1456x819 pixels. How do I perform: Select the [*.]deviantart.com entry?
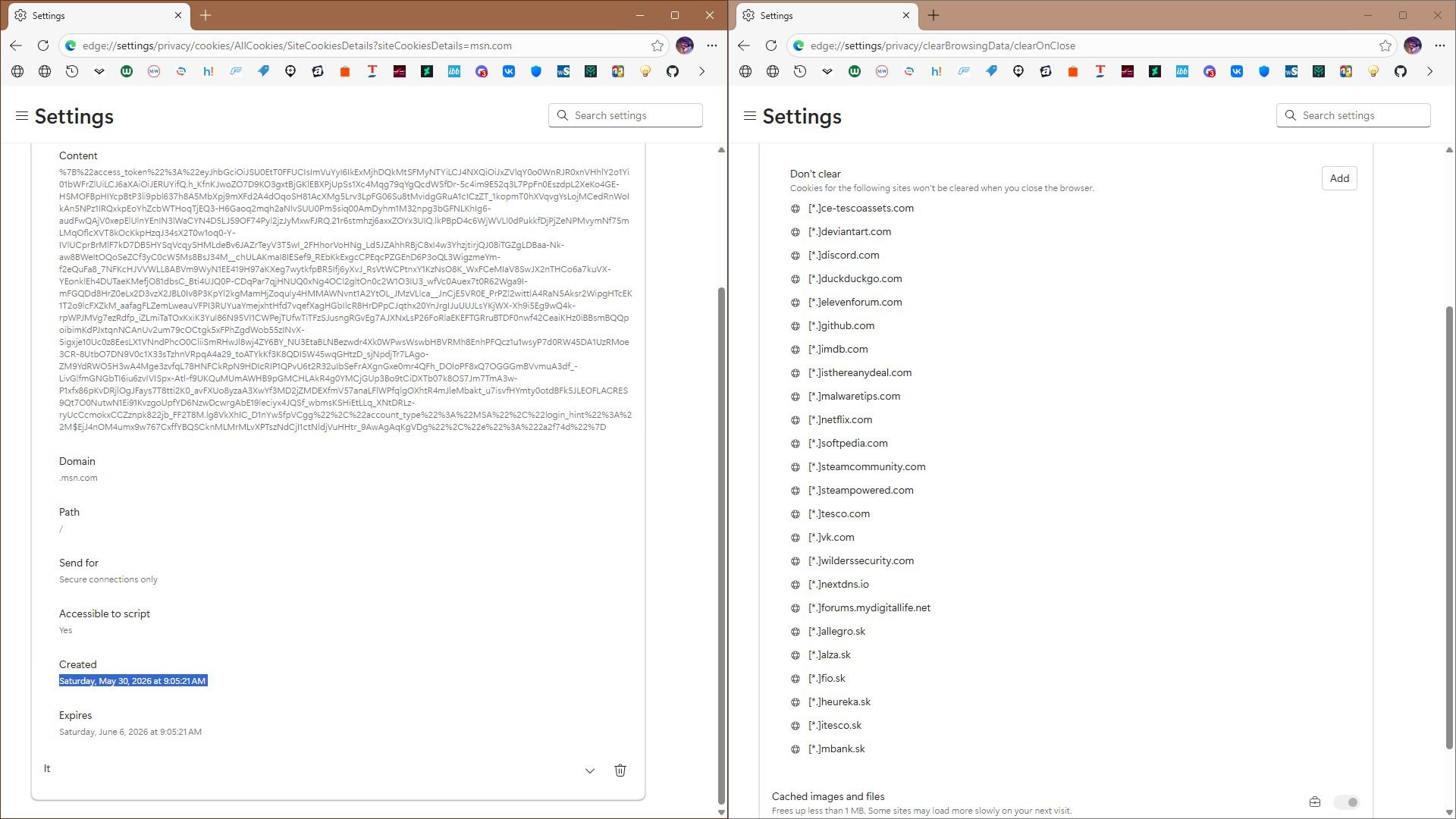click(x=849, y=232)
